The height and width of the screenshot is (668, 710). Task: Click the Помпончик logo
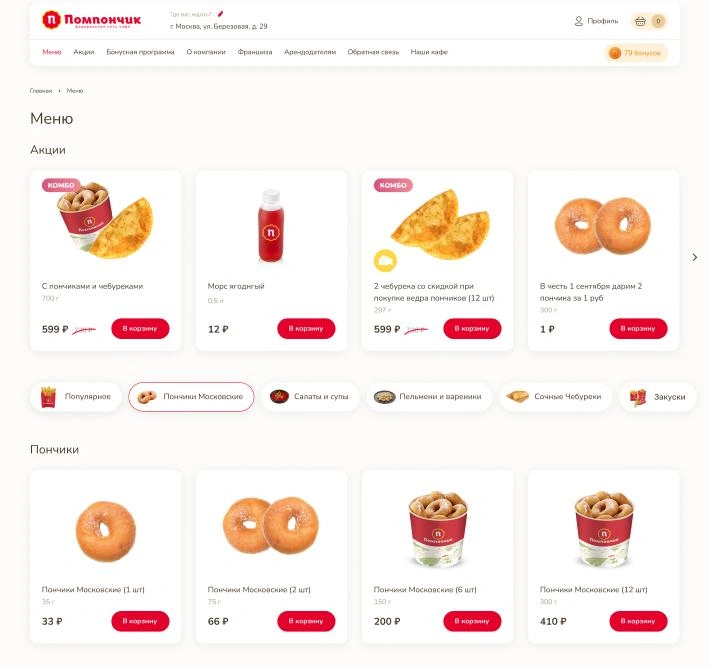pos(91,20)
